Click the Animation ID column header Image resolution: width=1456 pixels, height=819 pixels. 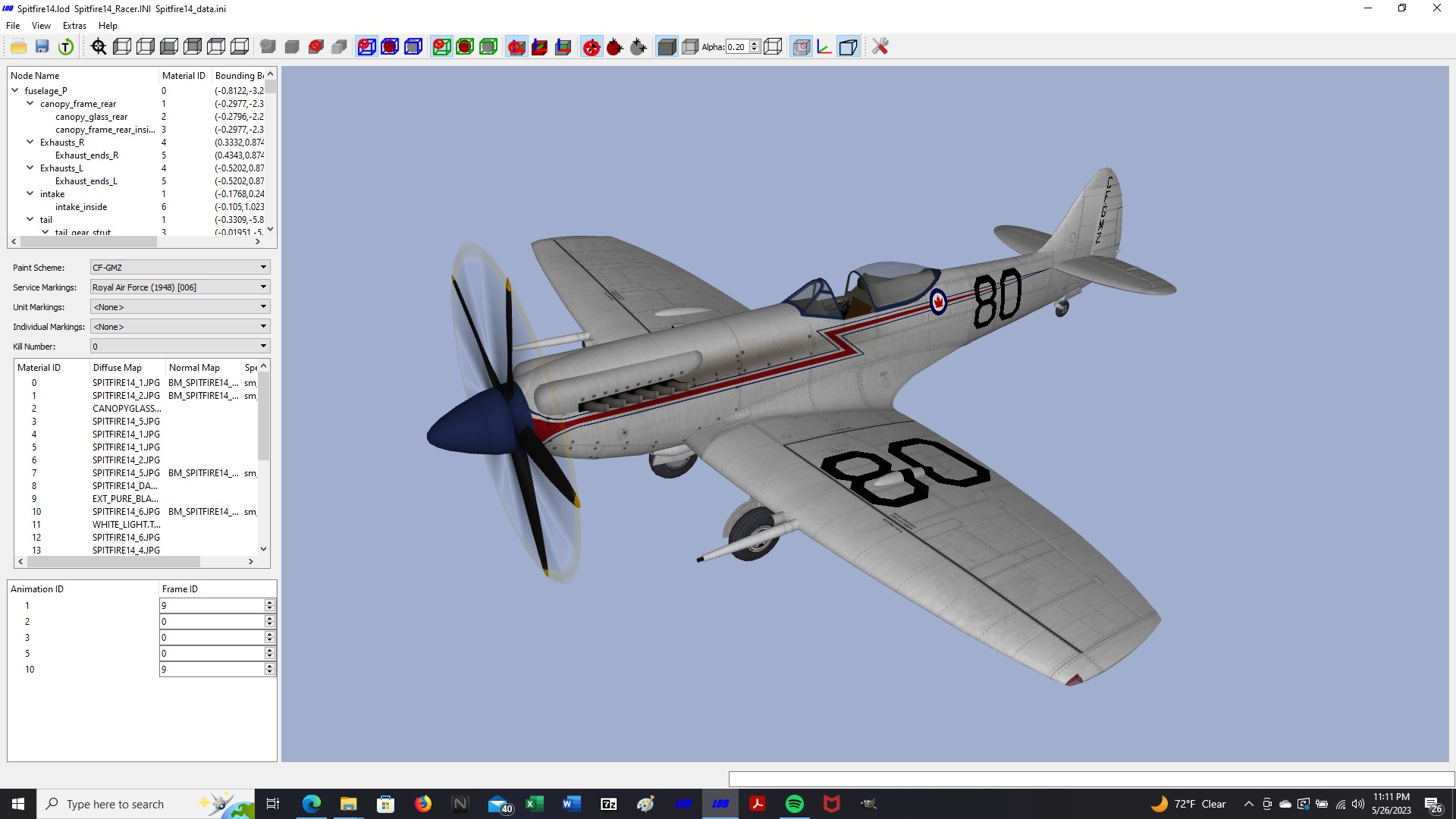(x=83, y=589)
